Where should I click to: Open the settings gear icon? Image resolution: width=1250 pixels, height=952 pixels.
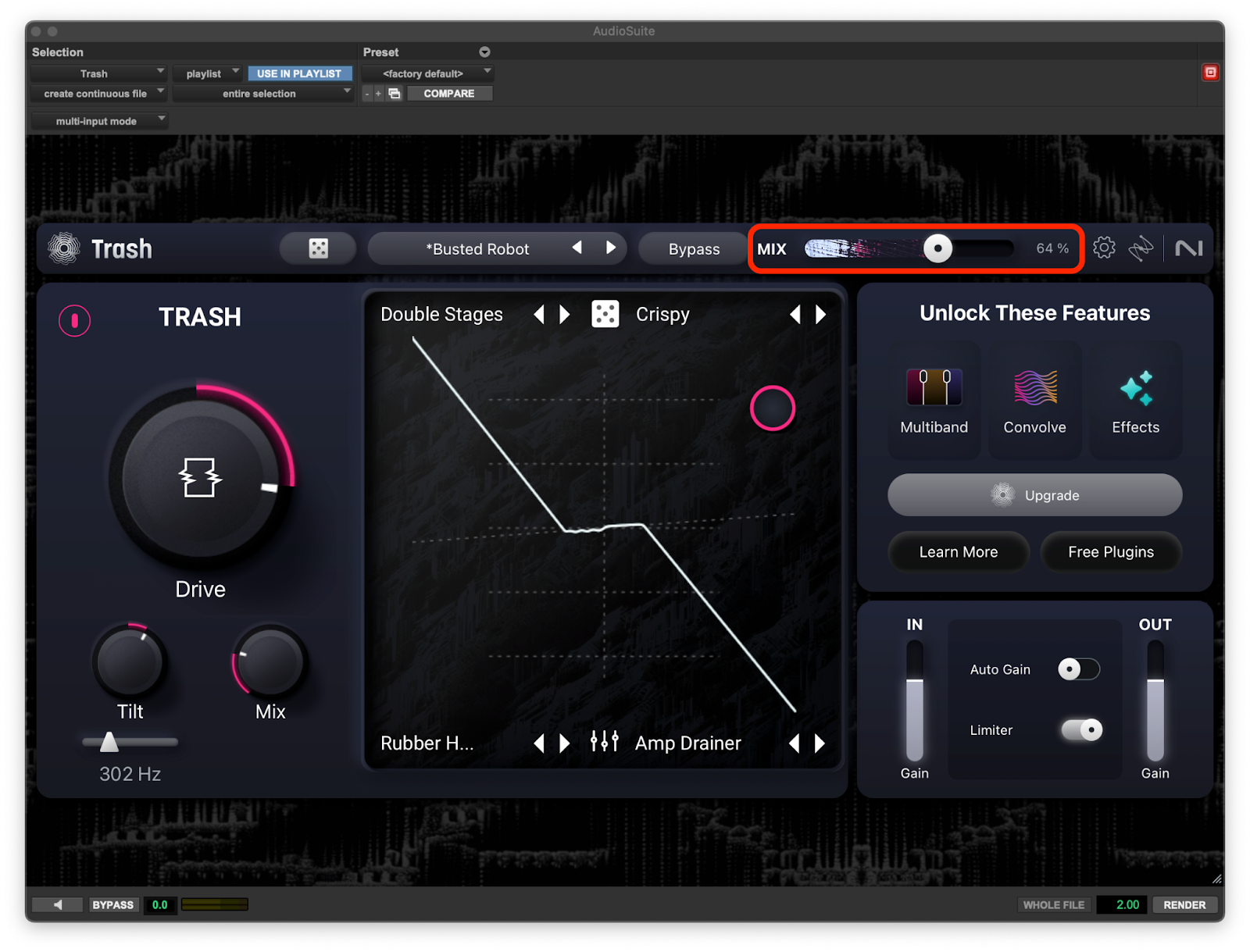pyautogui.click(x=1103, y=248)
